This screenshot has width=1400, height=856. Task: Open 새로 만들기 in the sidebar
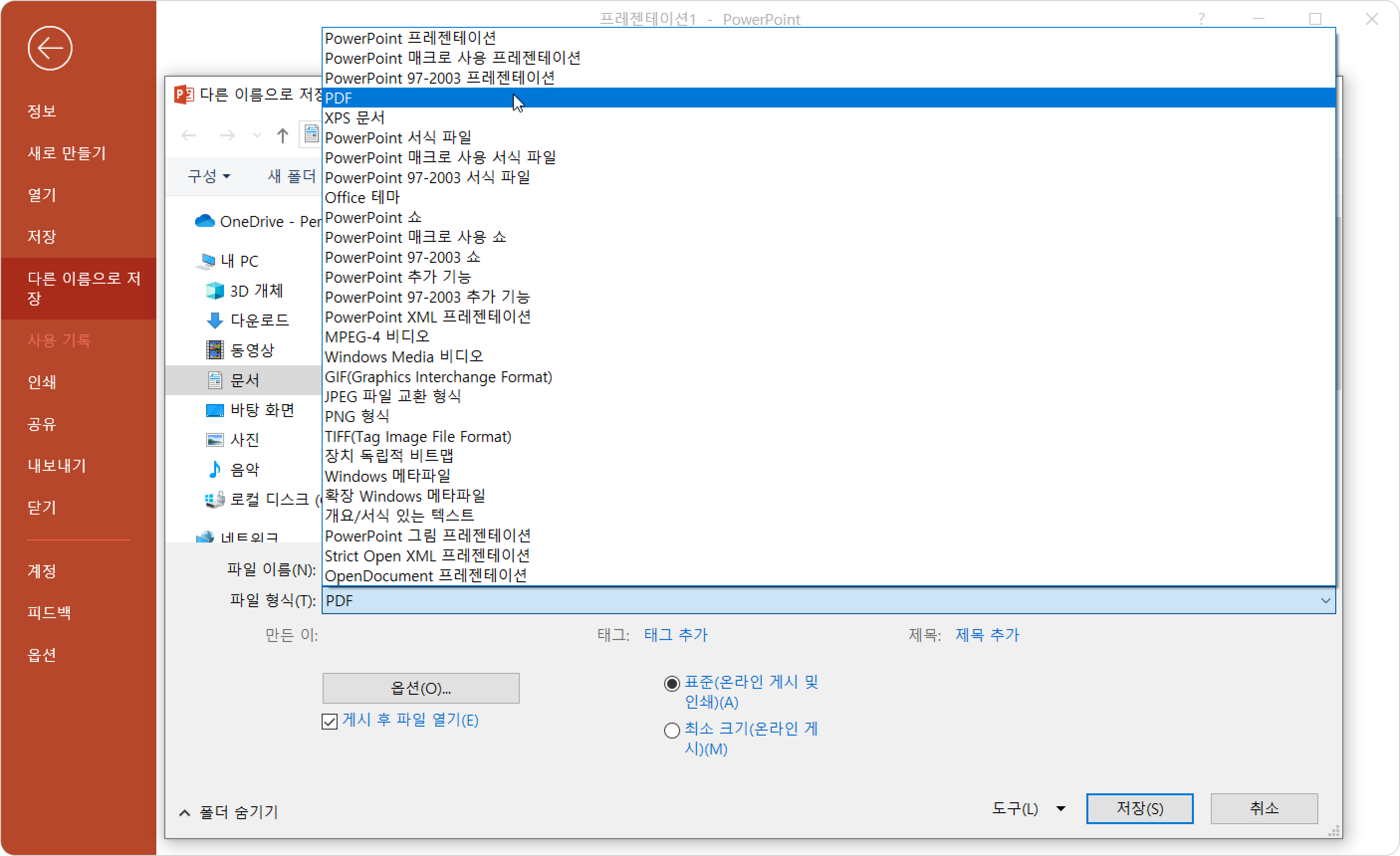pyautogui.click(x=67, y=153)
